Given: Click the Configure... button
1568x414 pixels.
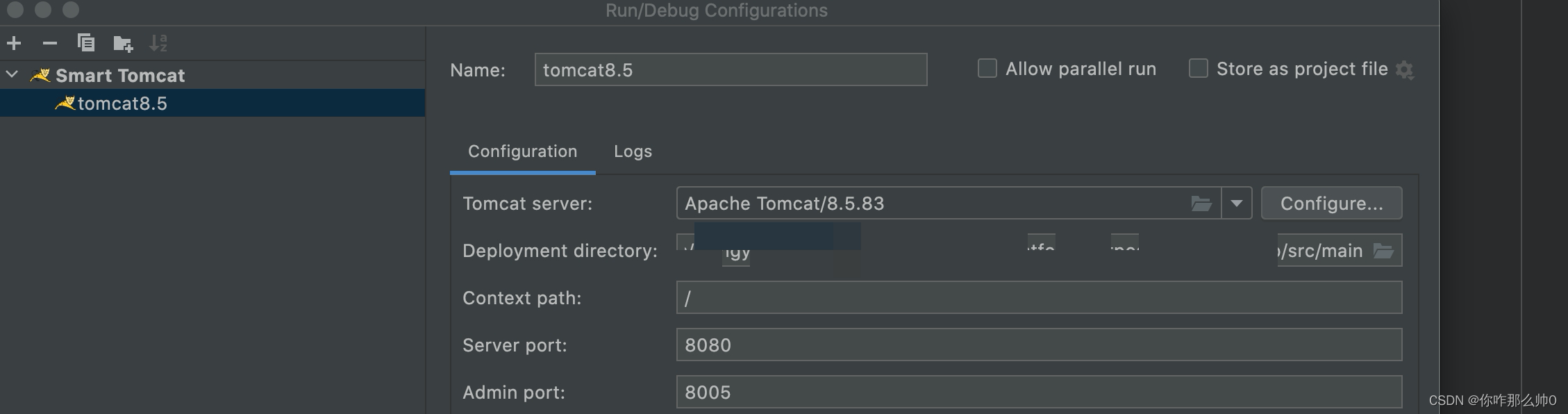Looking at the screenshot, I should 1331,203.
